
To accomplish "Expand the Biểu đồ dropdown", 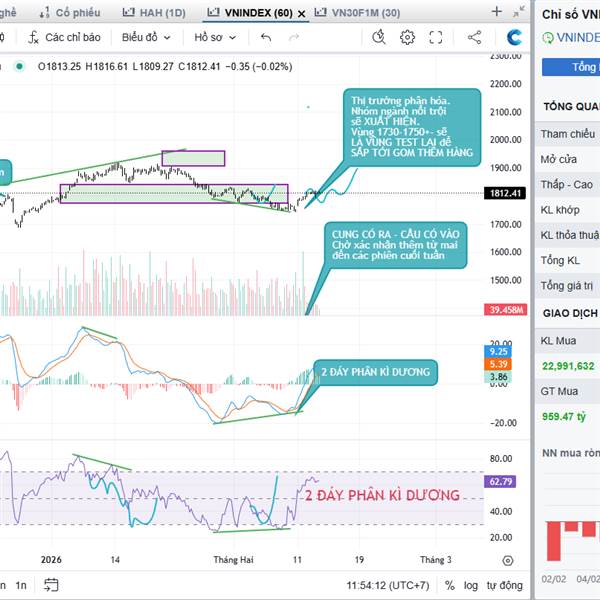I will point(146,38).
